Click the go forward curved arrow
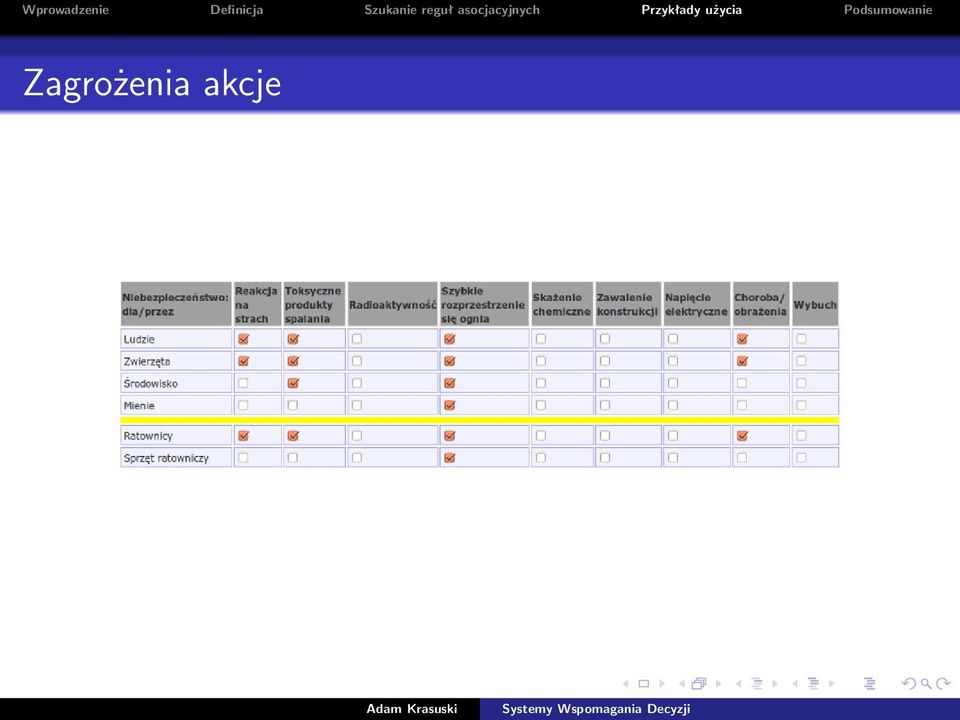The height and width of the screenshot is (720, 960). [943, 684]
